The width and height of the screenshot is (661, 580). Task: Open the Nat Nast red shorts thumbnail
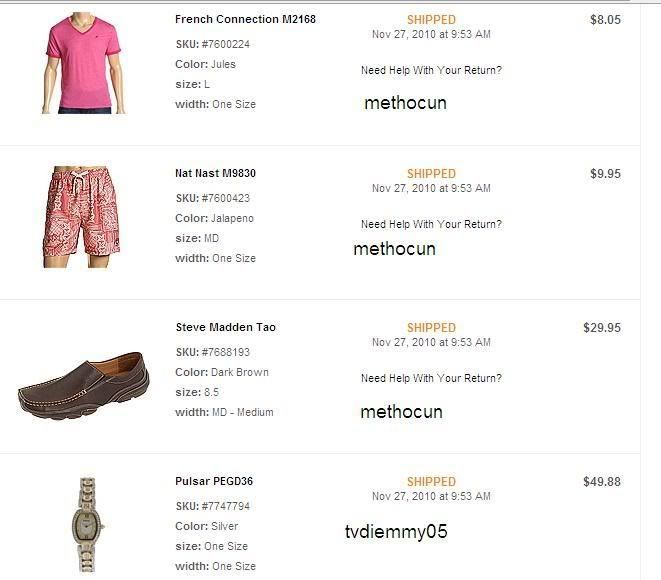[x=82, y=217]
